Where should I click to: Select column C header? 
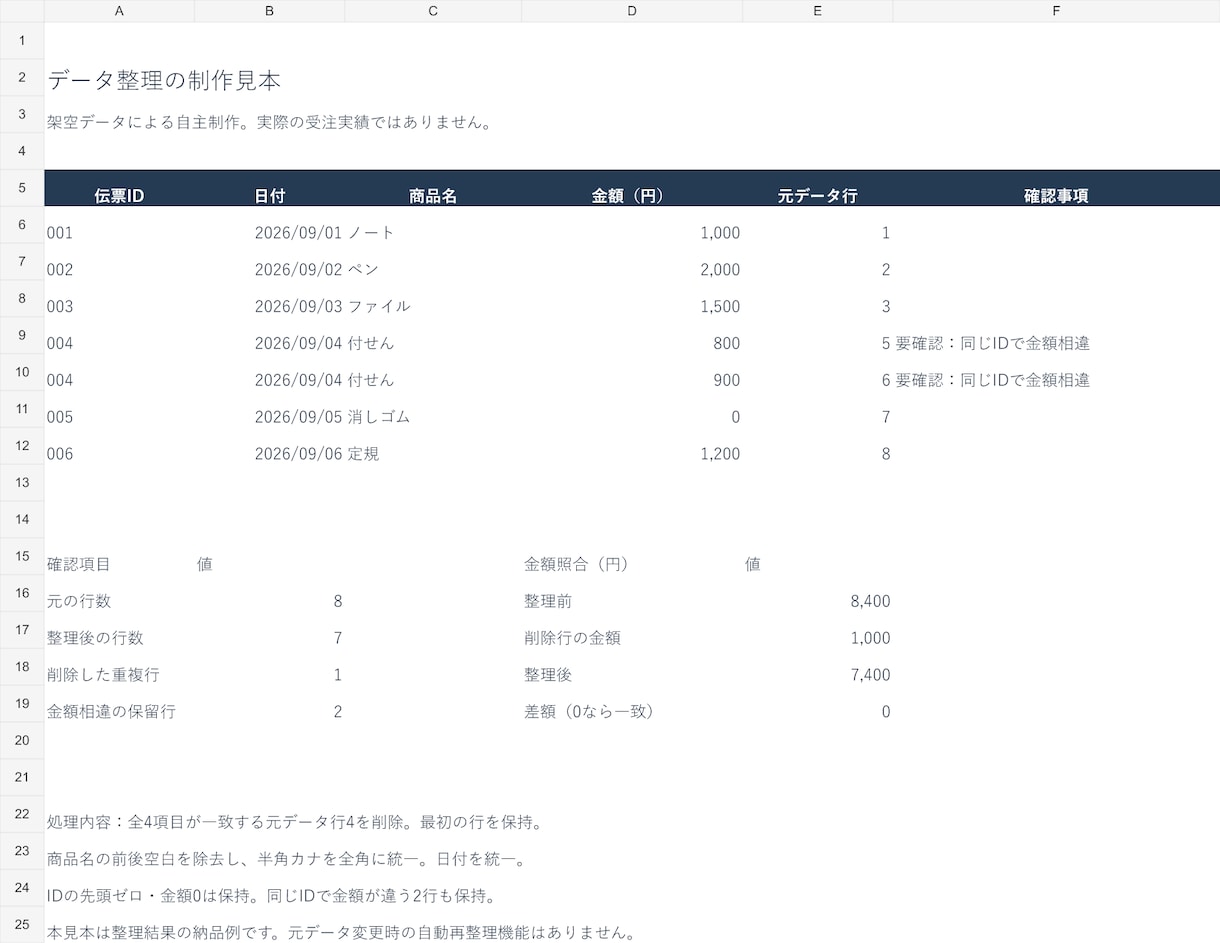pos(433,11)
